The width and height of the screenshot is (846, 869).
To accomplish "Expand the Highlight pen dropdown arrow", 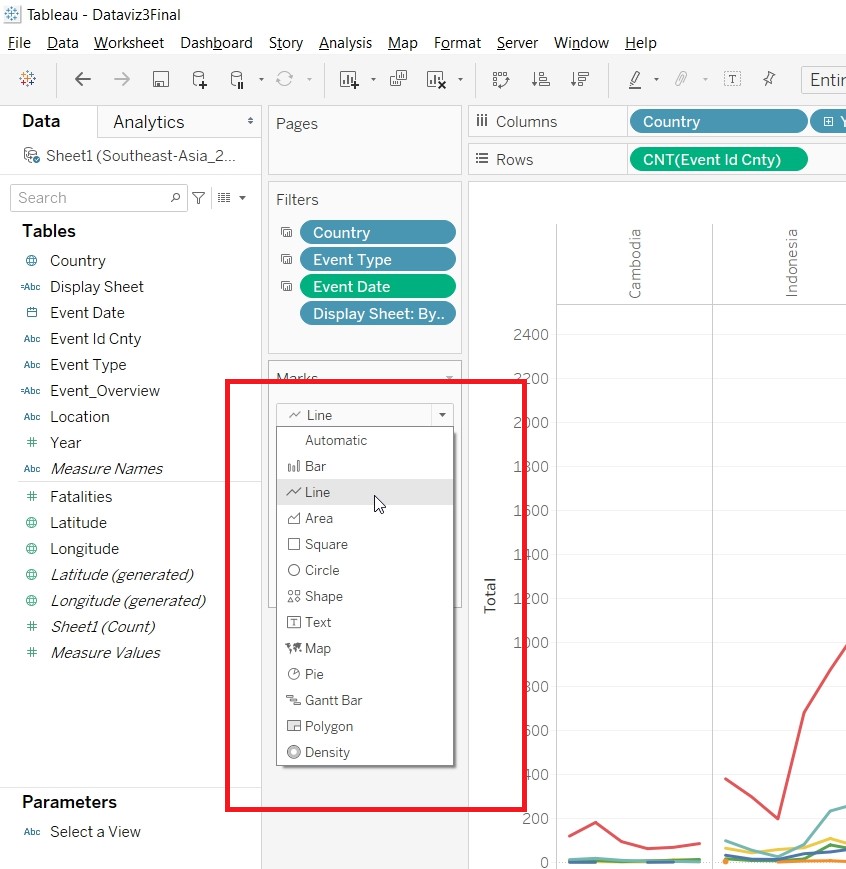I will point(656,80).
